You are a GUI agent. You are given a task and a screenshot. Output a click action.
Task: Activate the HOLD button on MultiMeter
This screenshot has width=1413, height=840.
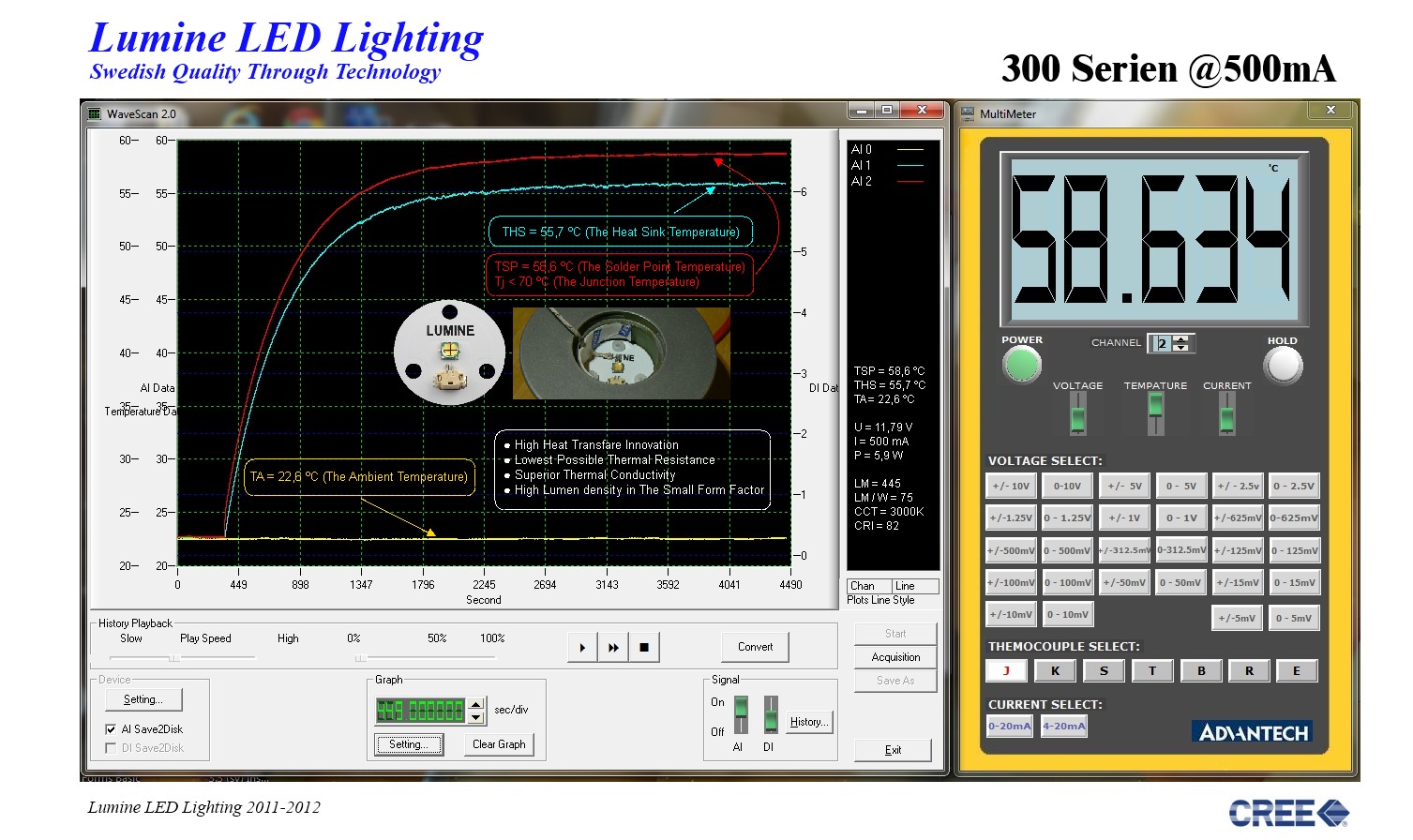[1283, 366]
